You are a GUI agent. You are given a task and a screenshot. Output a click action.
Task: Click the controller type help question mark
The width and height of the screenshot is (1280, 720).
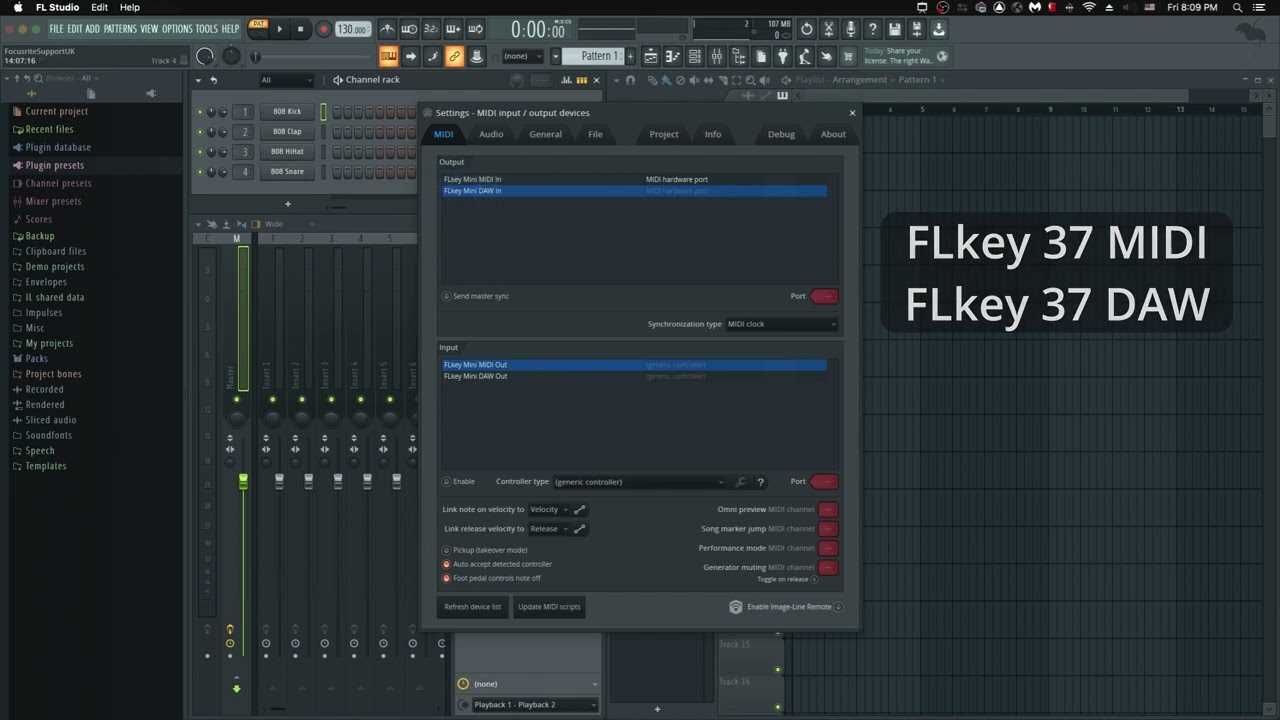click(761, 482)
